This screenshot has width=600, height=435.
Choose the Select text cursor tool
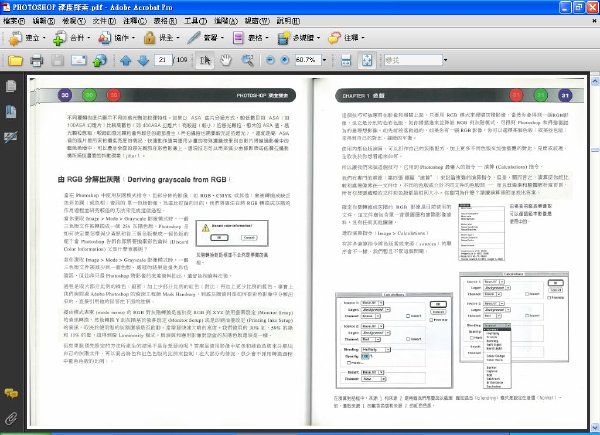point(205,60)
